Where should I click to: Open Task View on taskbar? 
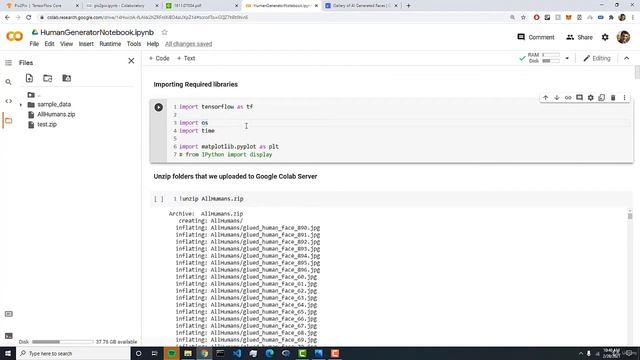pyautogui.click(x=155, y=353)
